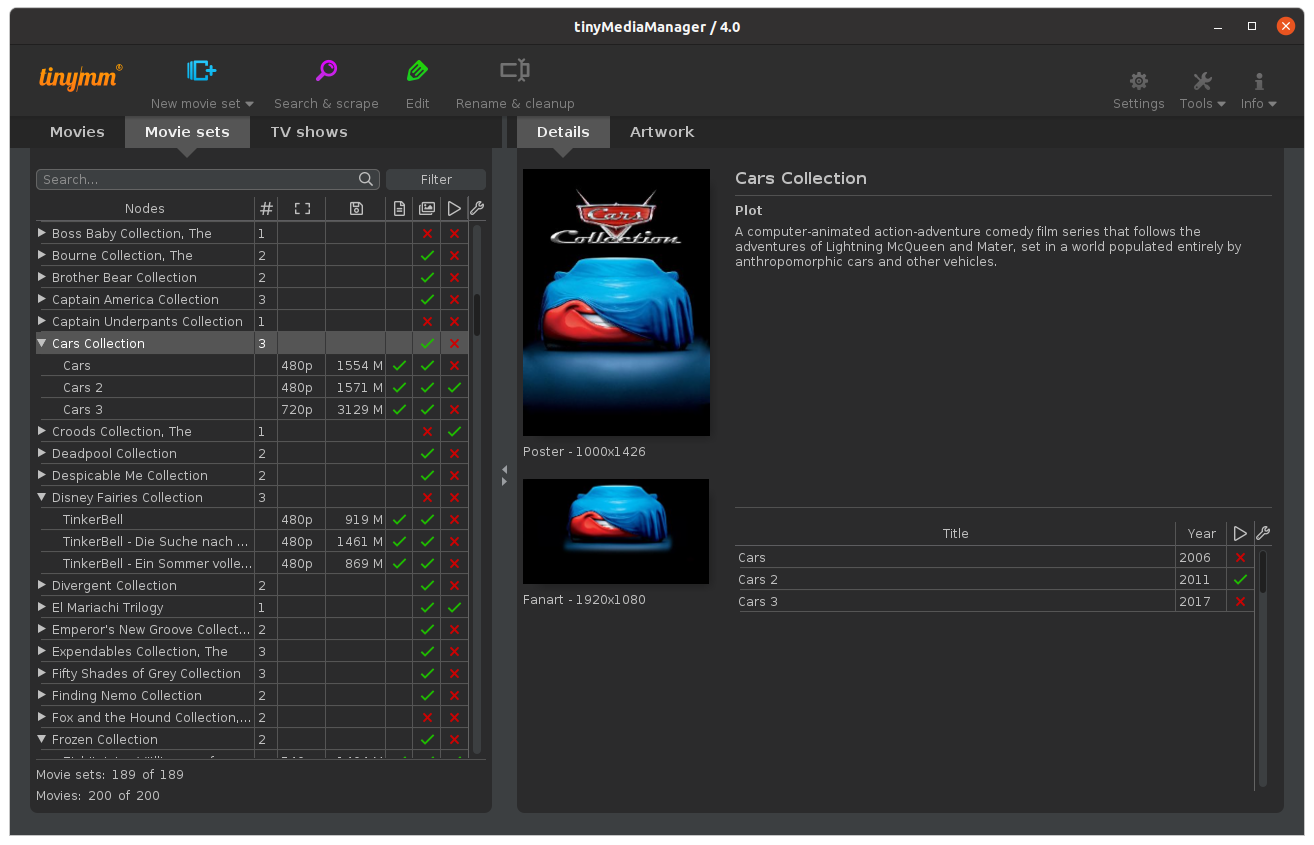The image size is (1314, 845).
Task: Click the Rename & cleanup icon
Action: 515,71
